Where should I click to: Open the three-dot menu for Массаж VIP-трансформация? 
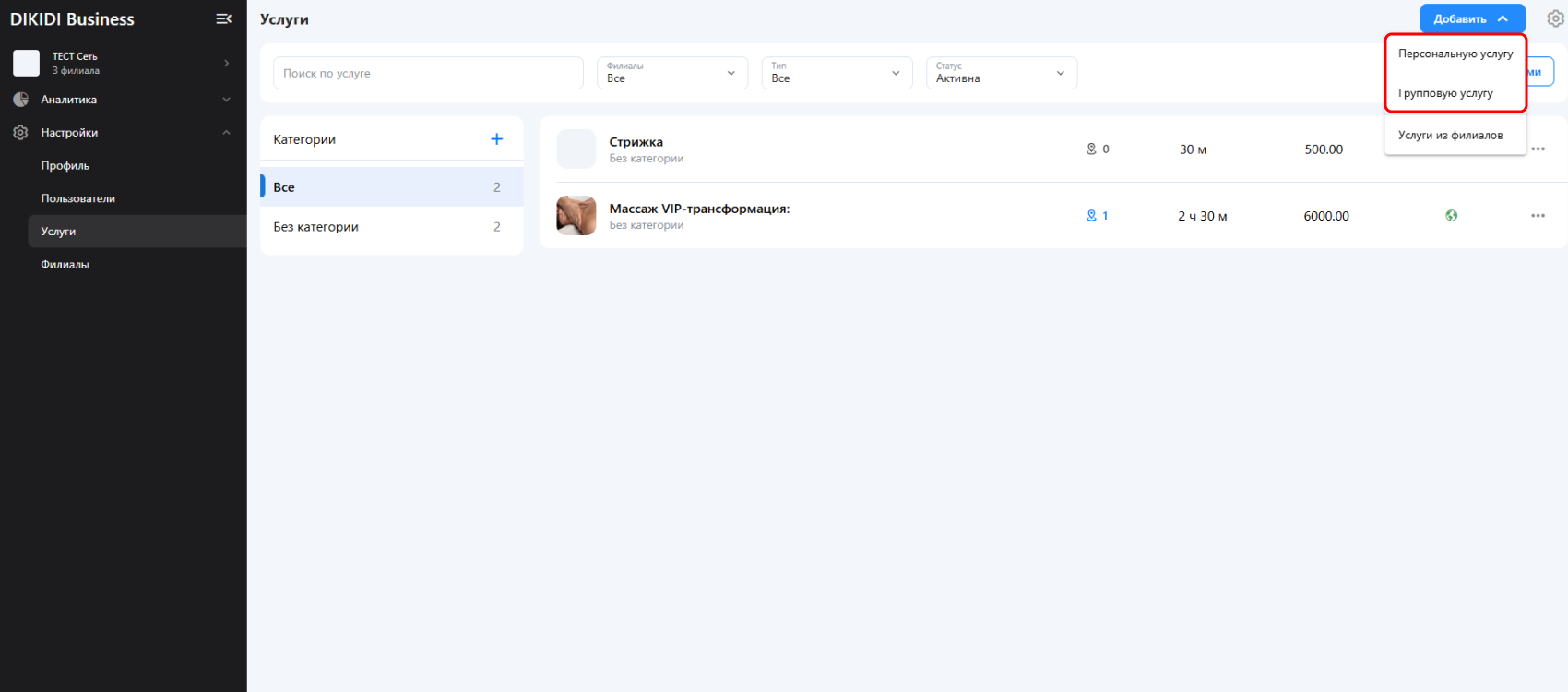(x=1538, y=216)
